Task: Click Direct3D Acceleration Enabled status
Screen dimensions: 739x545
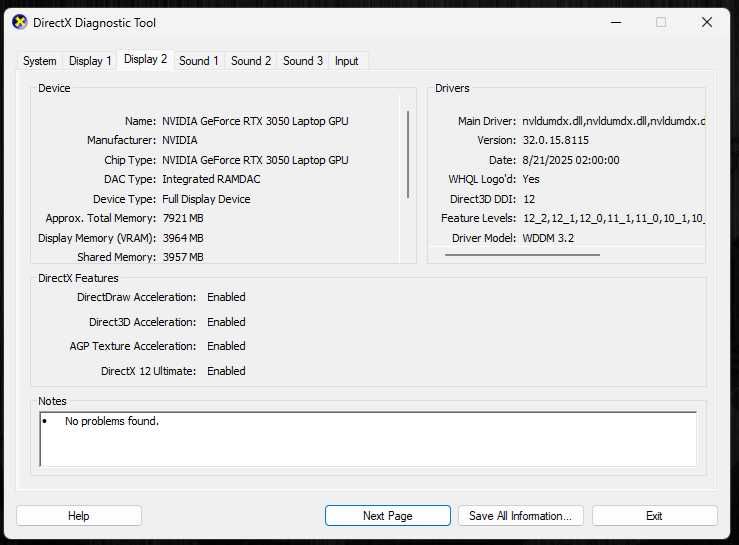Action: [x=226, y=322]
